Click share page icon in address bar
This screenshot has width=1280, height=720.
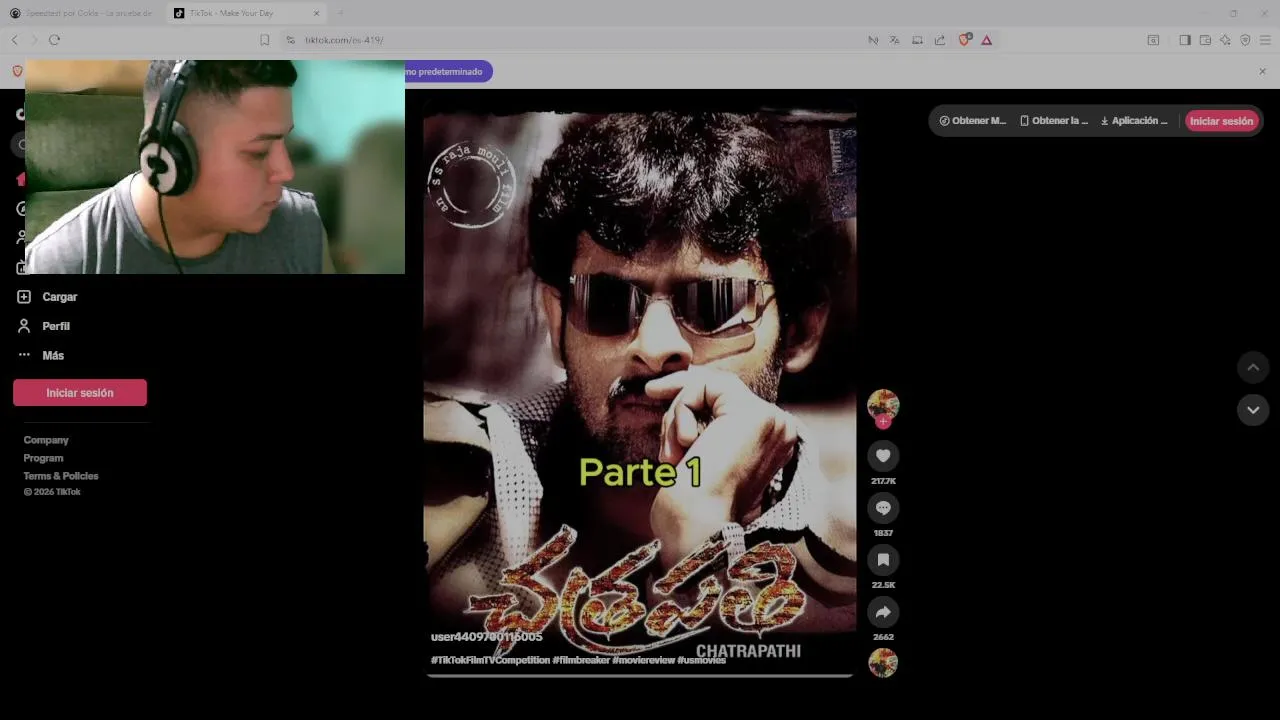coord(940,40)
